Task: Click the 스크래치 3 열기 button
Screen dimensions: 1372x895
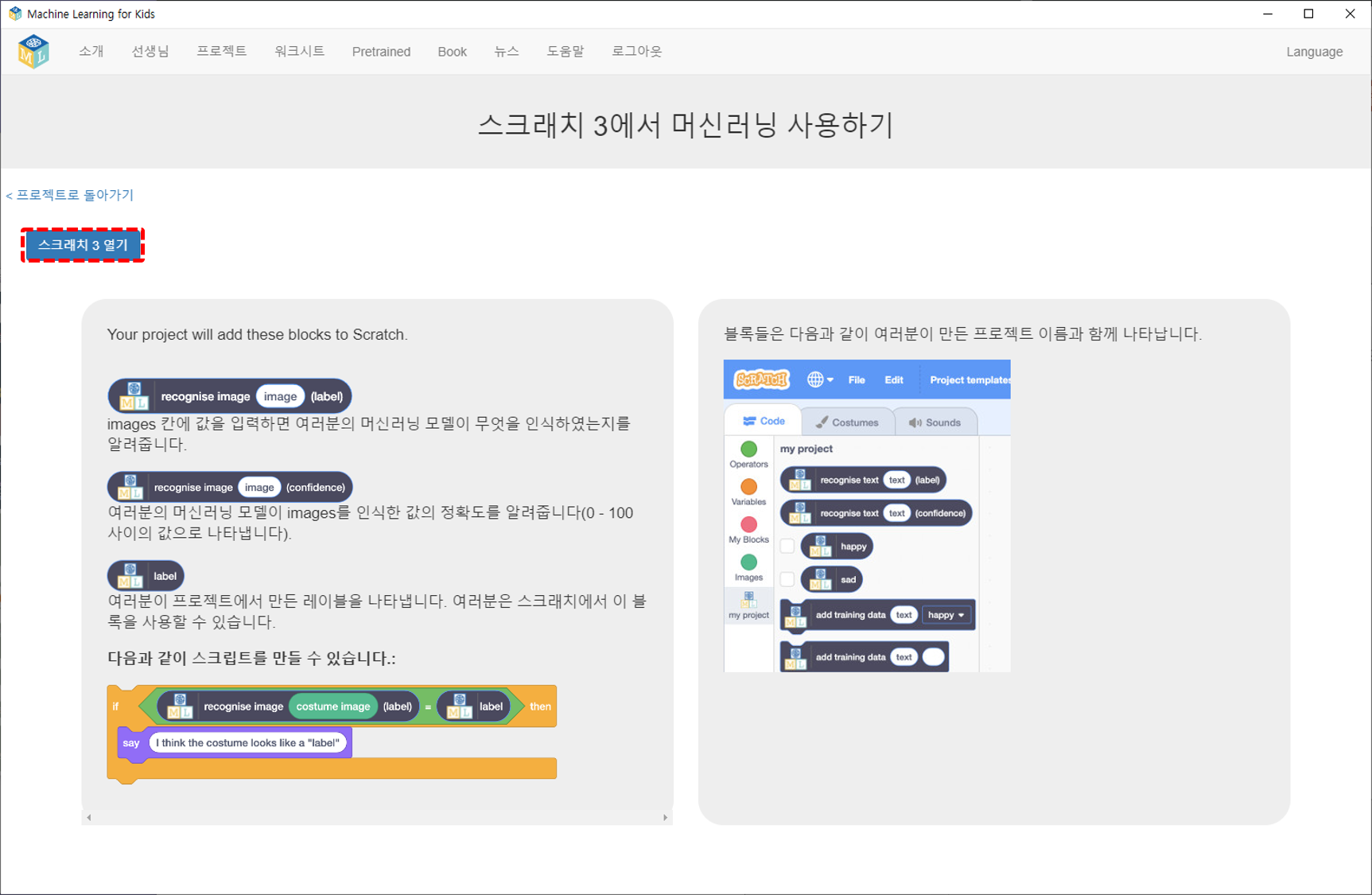Action: 83,245
